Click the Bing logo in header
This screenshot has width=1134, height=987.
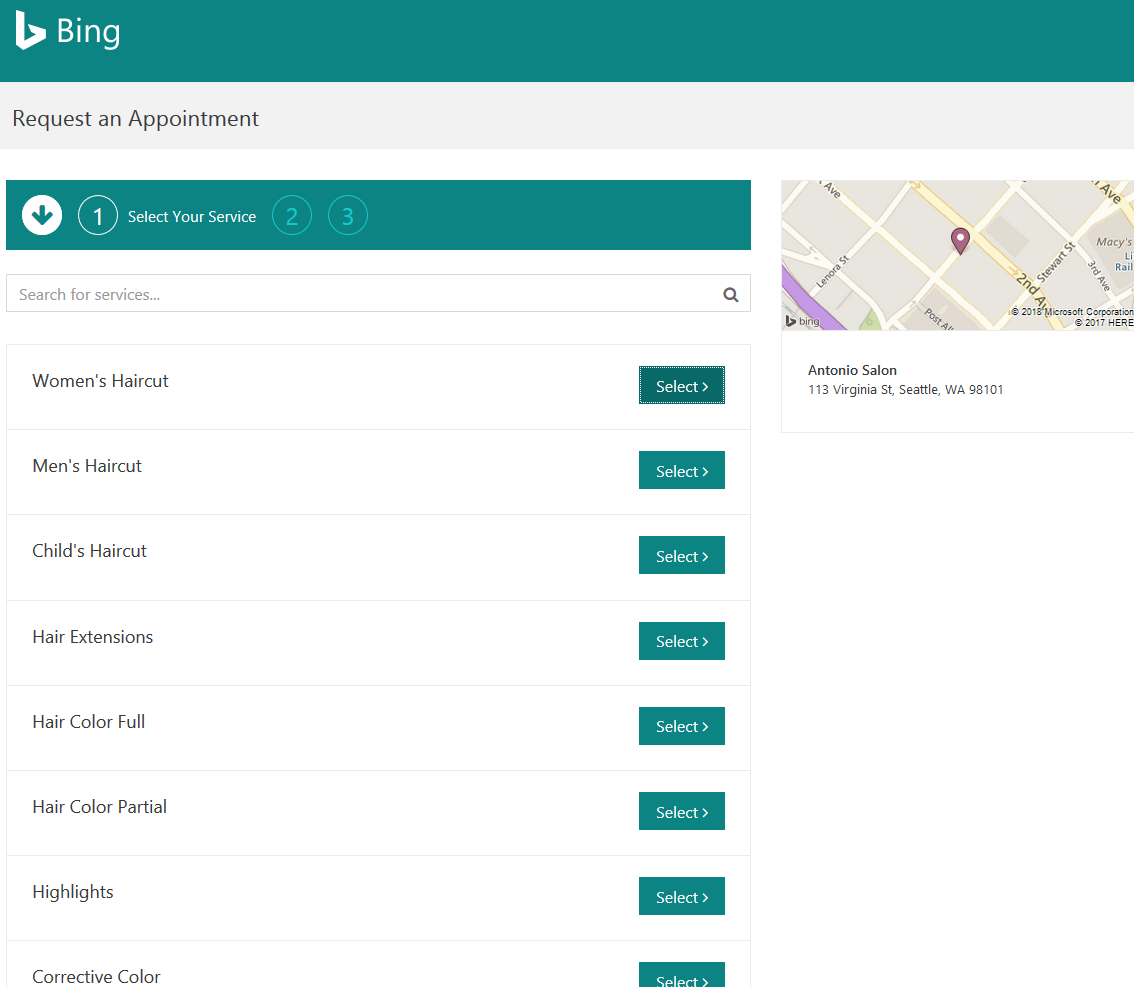(x=68, y=32)
